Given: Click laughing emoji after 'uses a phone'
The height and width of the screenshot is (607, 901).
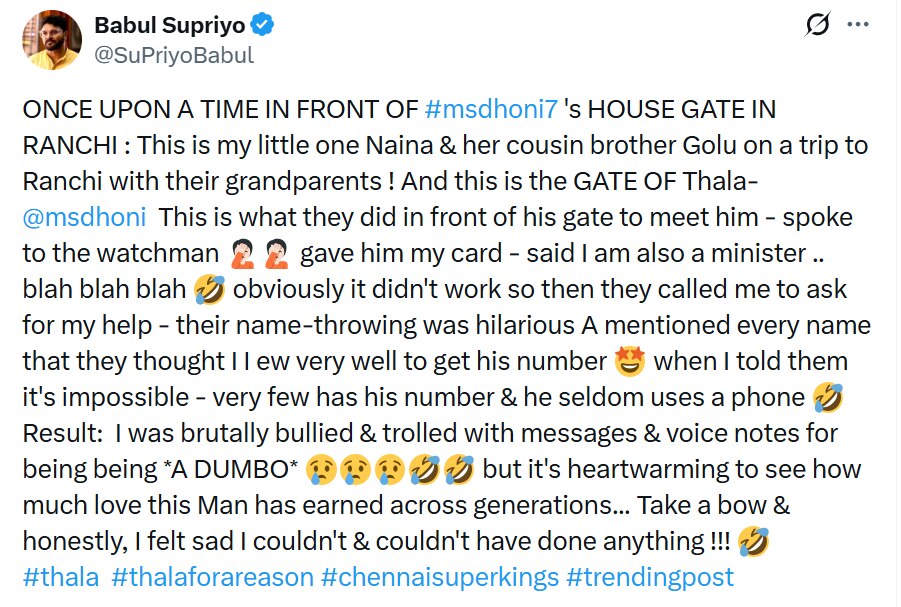Looking at the screenshot, I should point(829,397).
